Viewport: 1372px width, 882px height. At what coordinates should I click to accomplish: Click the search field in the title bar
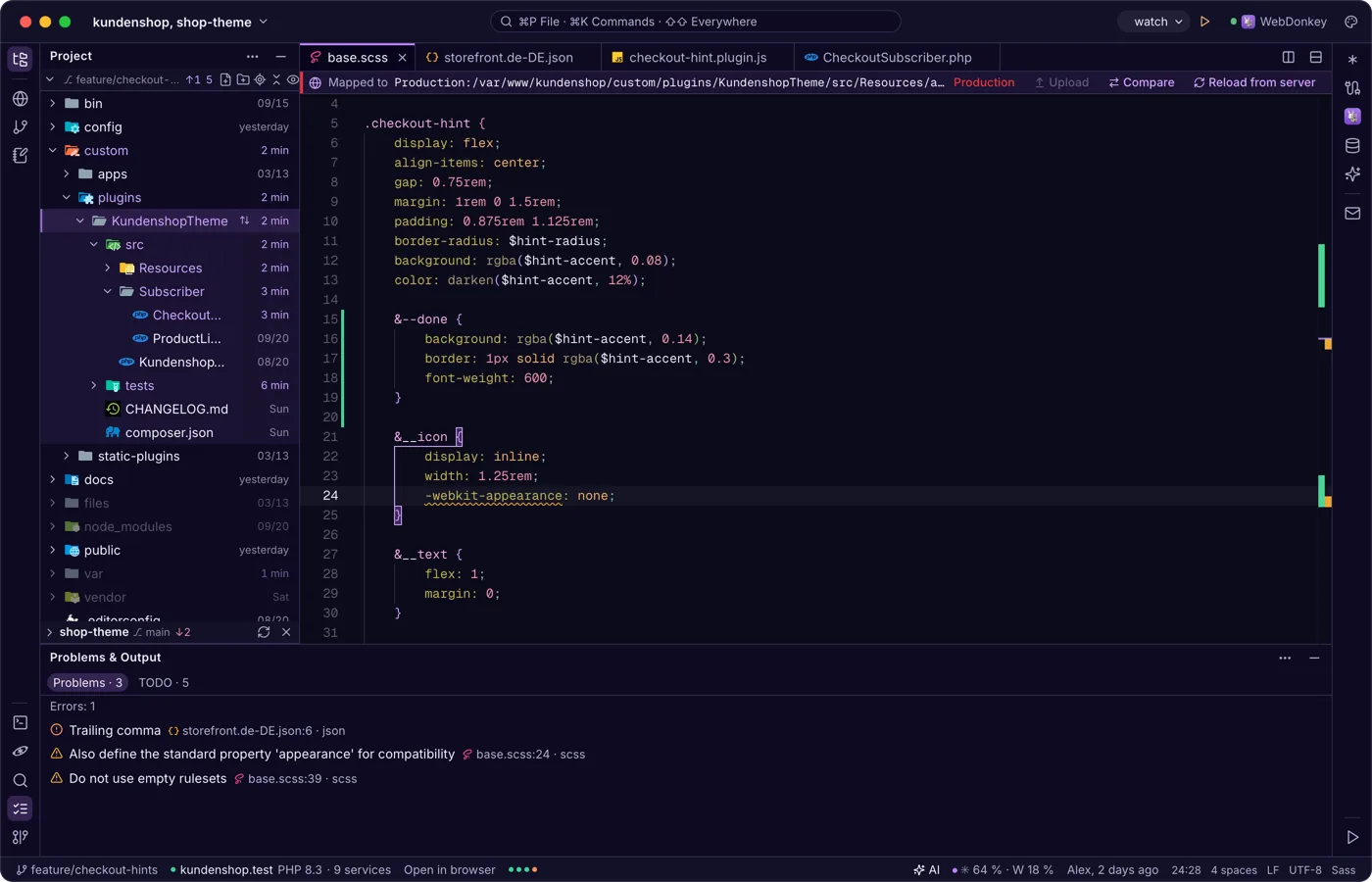(x=695, y=22)
